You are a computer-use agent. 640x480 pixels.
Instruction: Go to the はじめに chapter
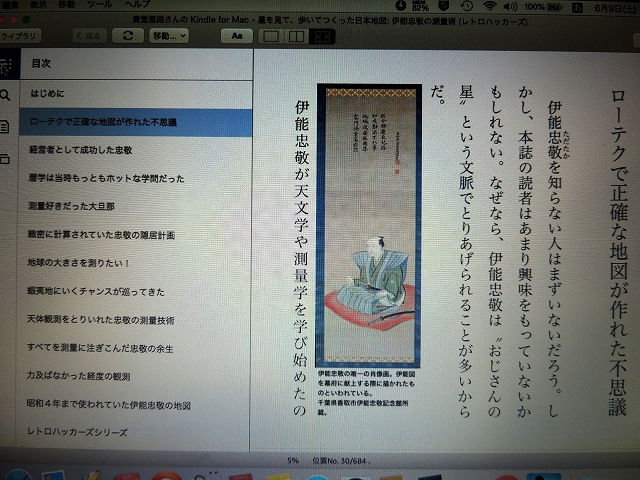136,94
